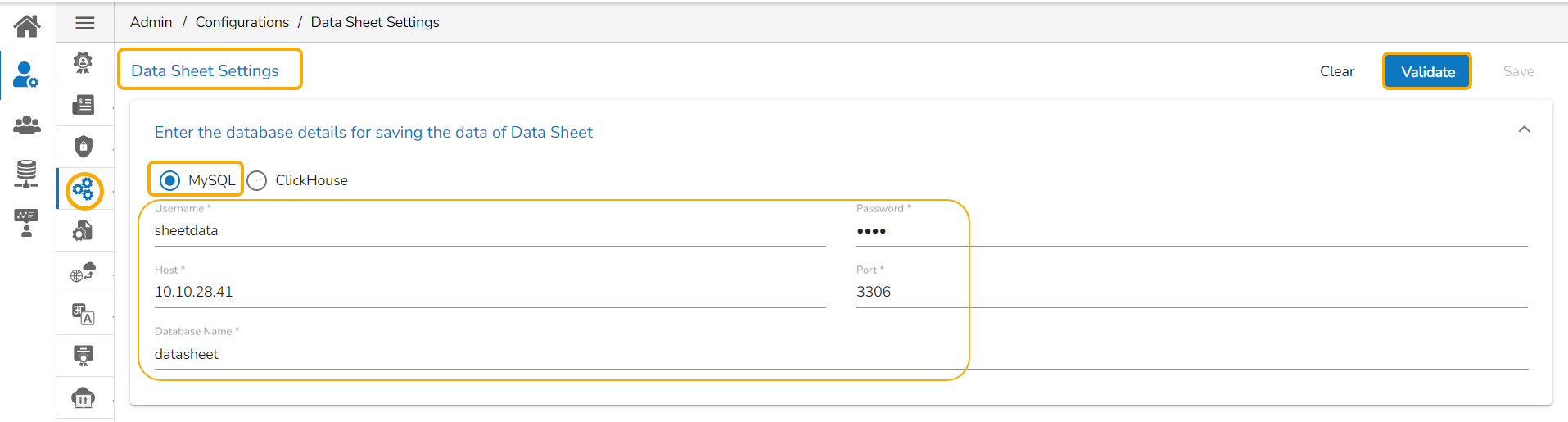Viewport: 1568px width, 422px height.
Task: Open the globe cloud sync icon
Action: point(84,272)
